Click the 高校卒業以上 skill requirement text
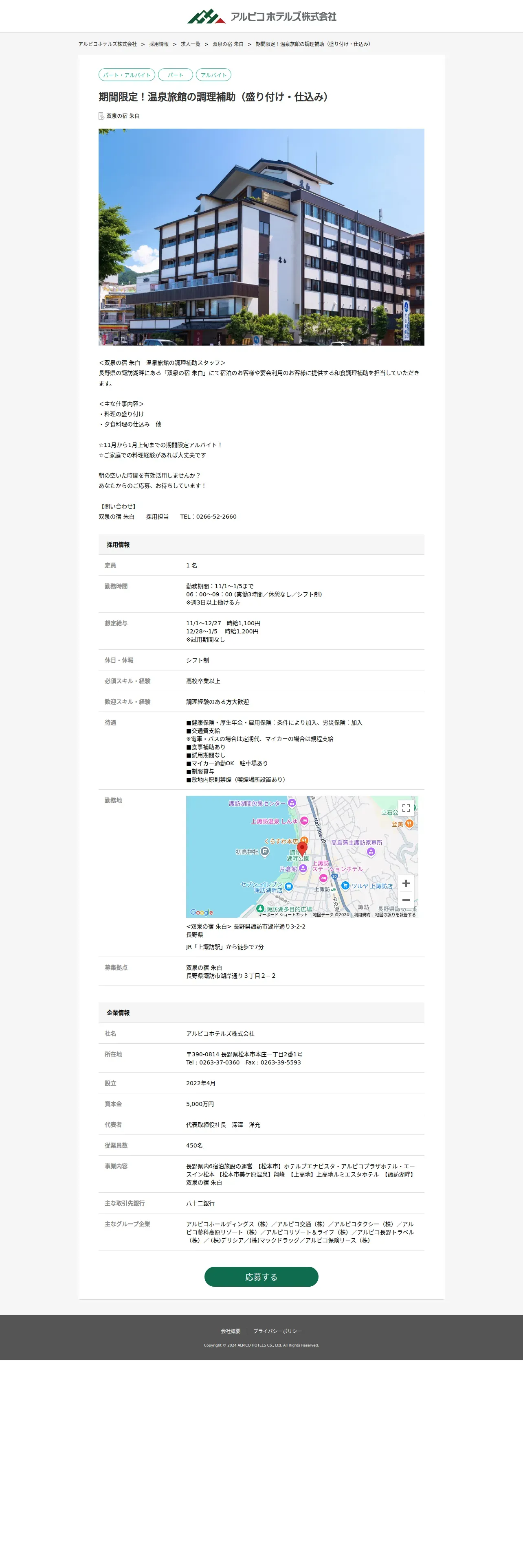 coord(203,681)
